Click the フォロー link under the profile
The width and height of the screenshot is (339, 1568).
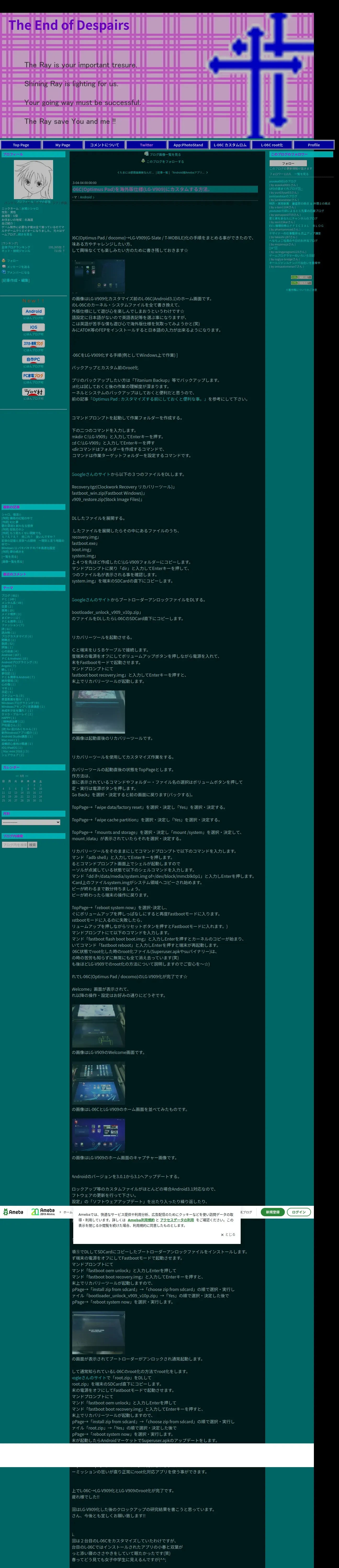[x=12, y=261]
